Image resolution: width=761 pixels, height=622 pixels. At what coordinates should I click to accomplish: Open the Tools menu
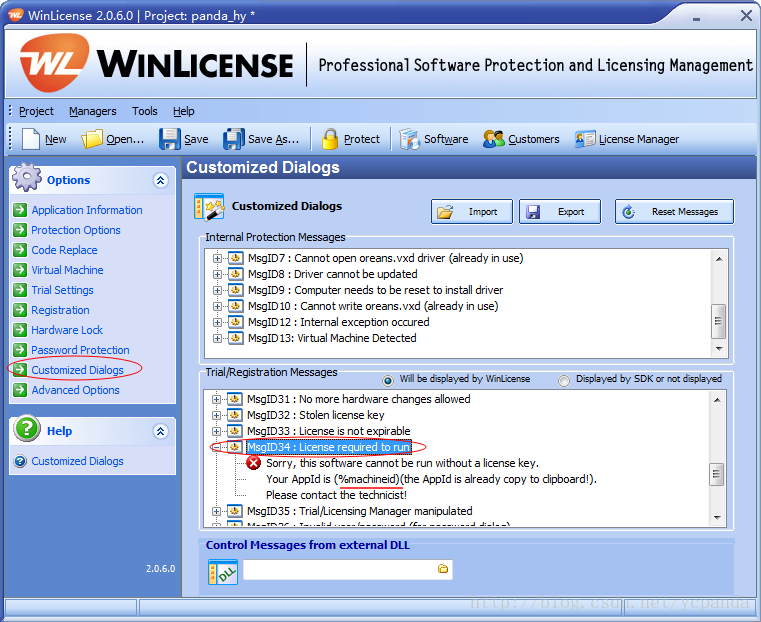[145, 111]
